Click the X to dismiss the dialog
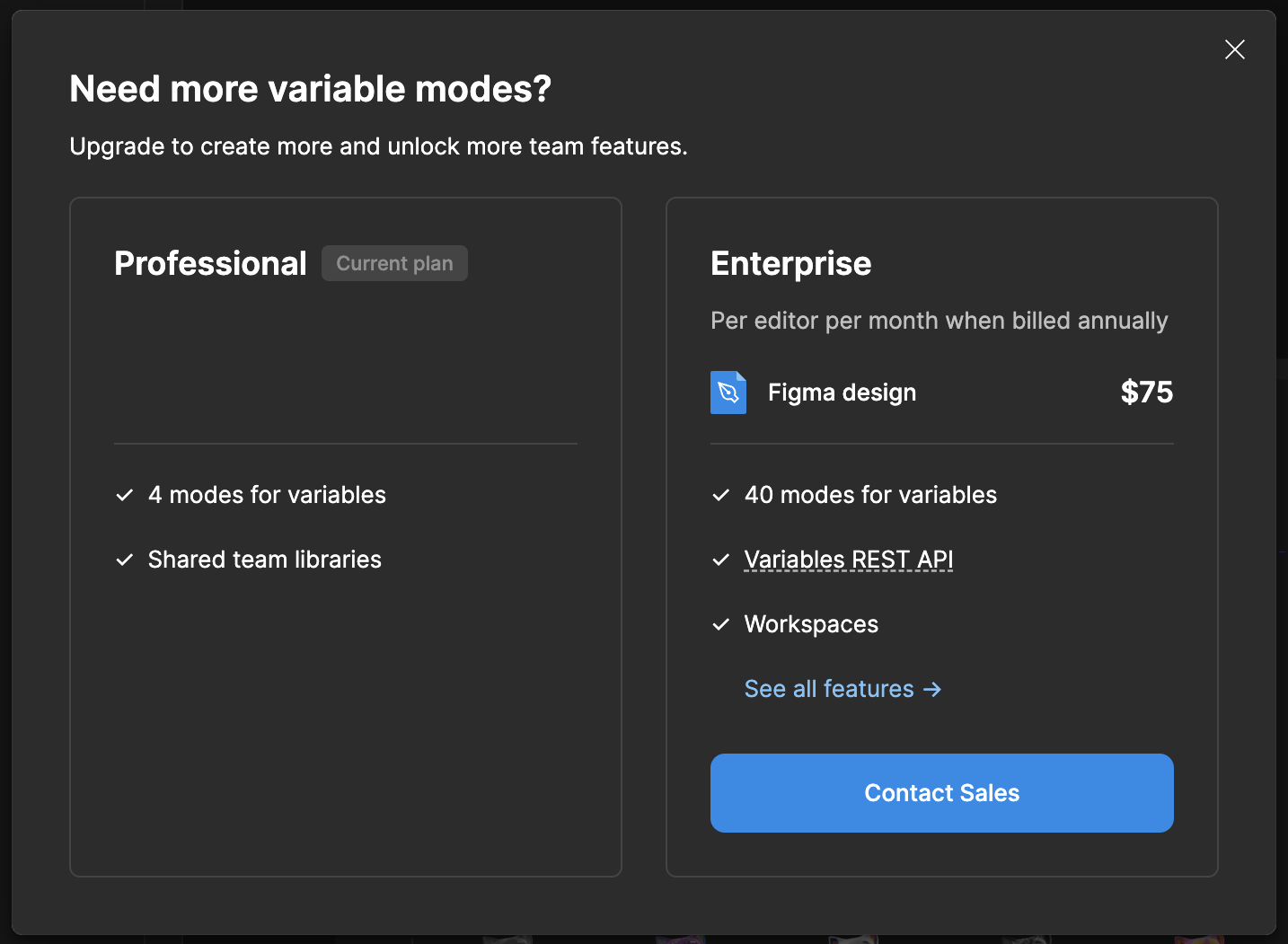1288x944 pixels. pos(1234,49)
